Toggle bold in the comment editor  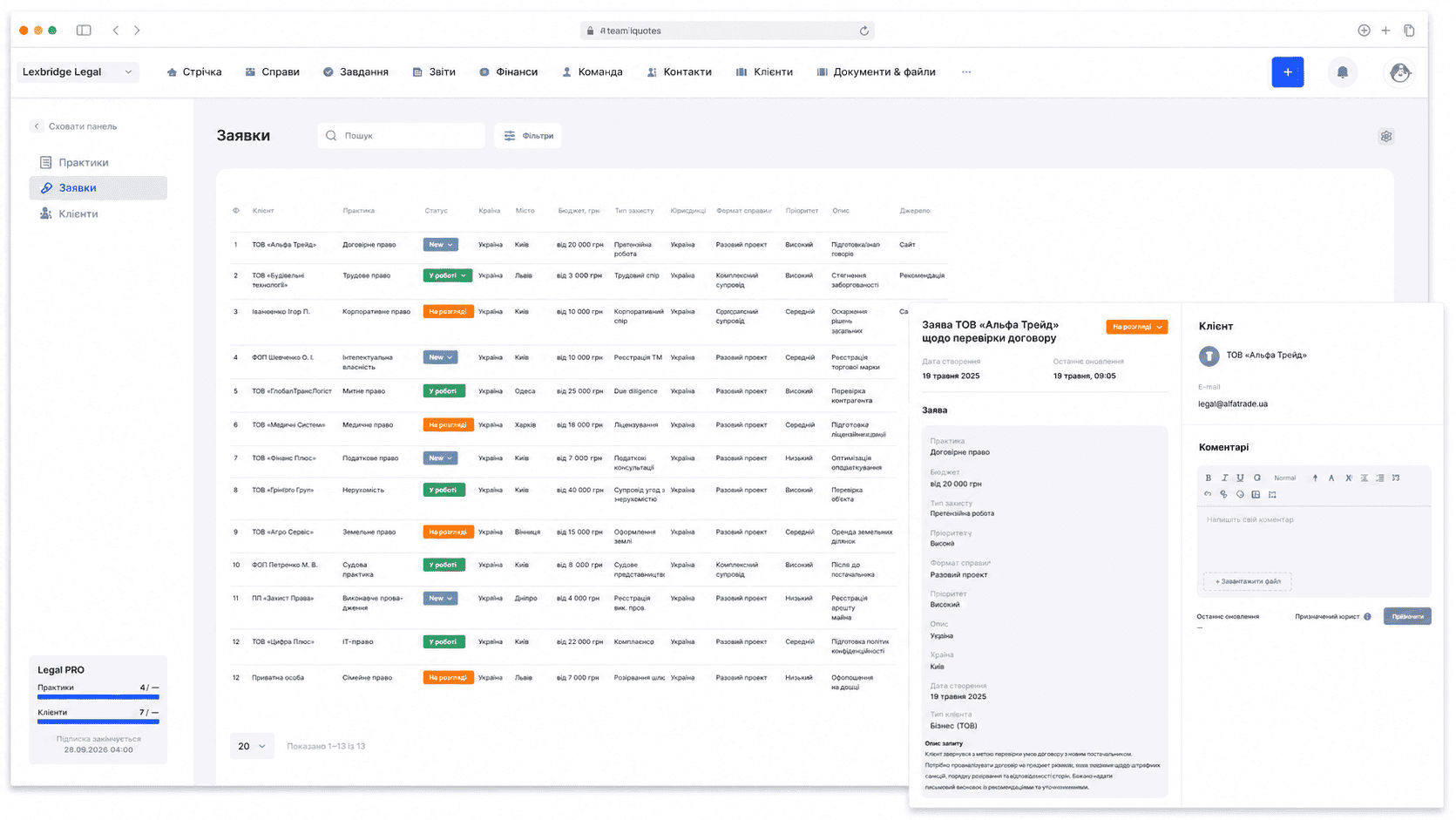click(1208, 478)
